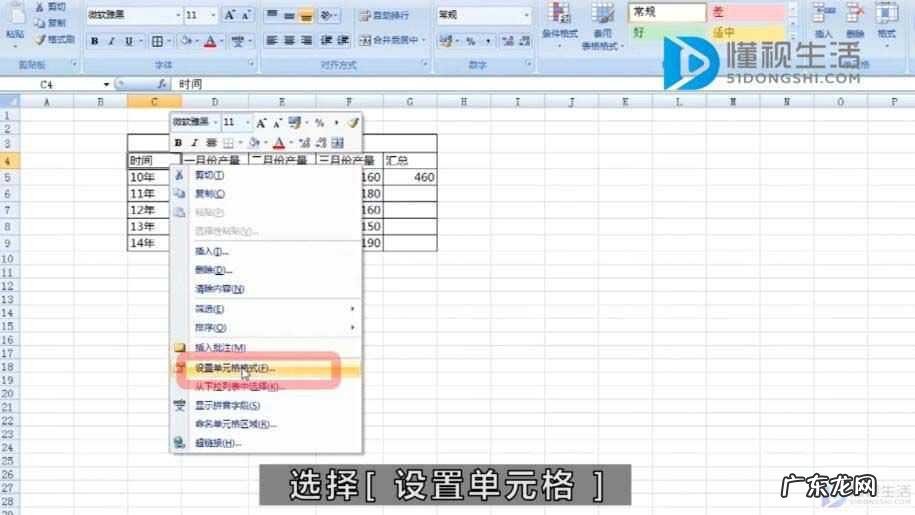Click Decrease Indent in the ribbon
915x515 pixels.
[x=327, y=40]
